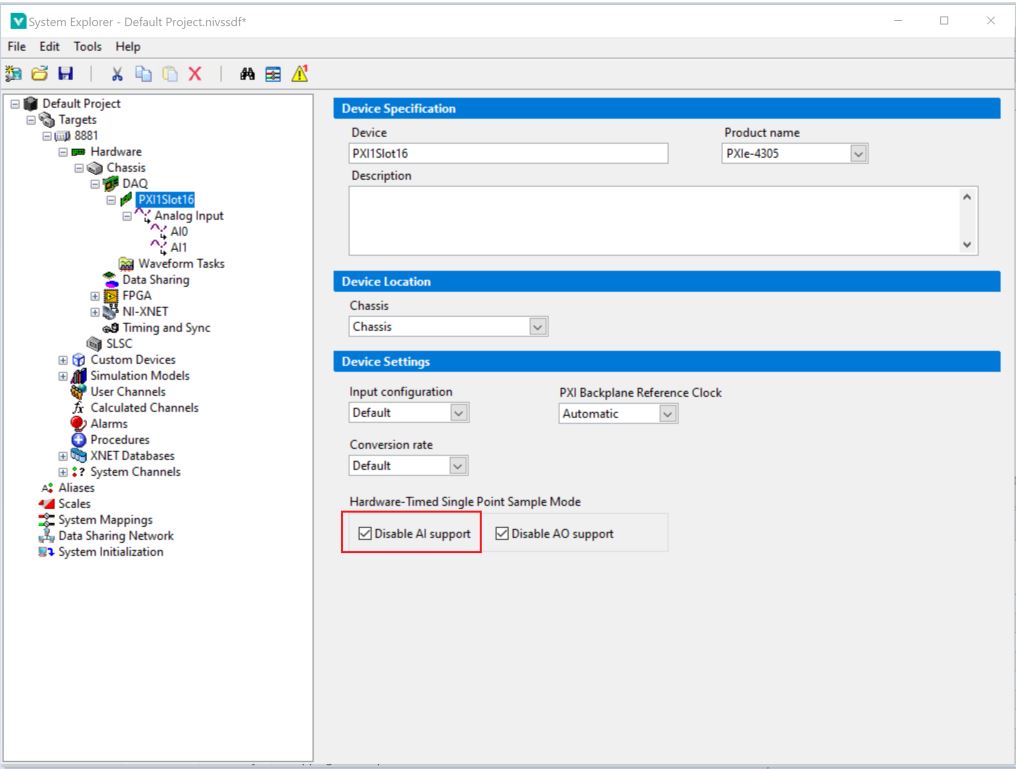Click the SLSC chassis icon
1016x769 pixels.
point(95,344)
